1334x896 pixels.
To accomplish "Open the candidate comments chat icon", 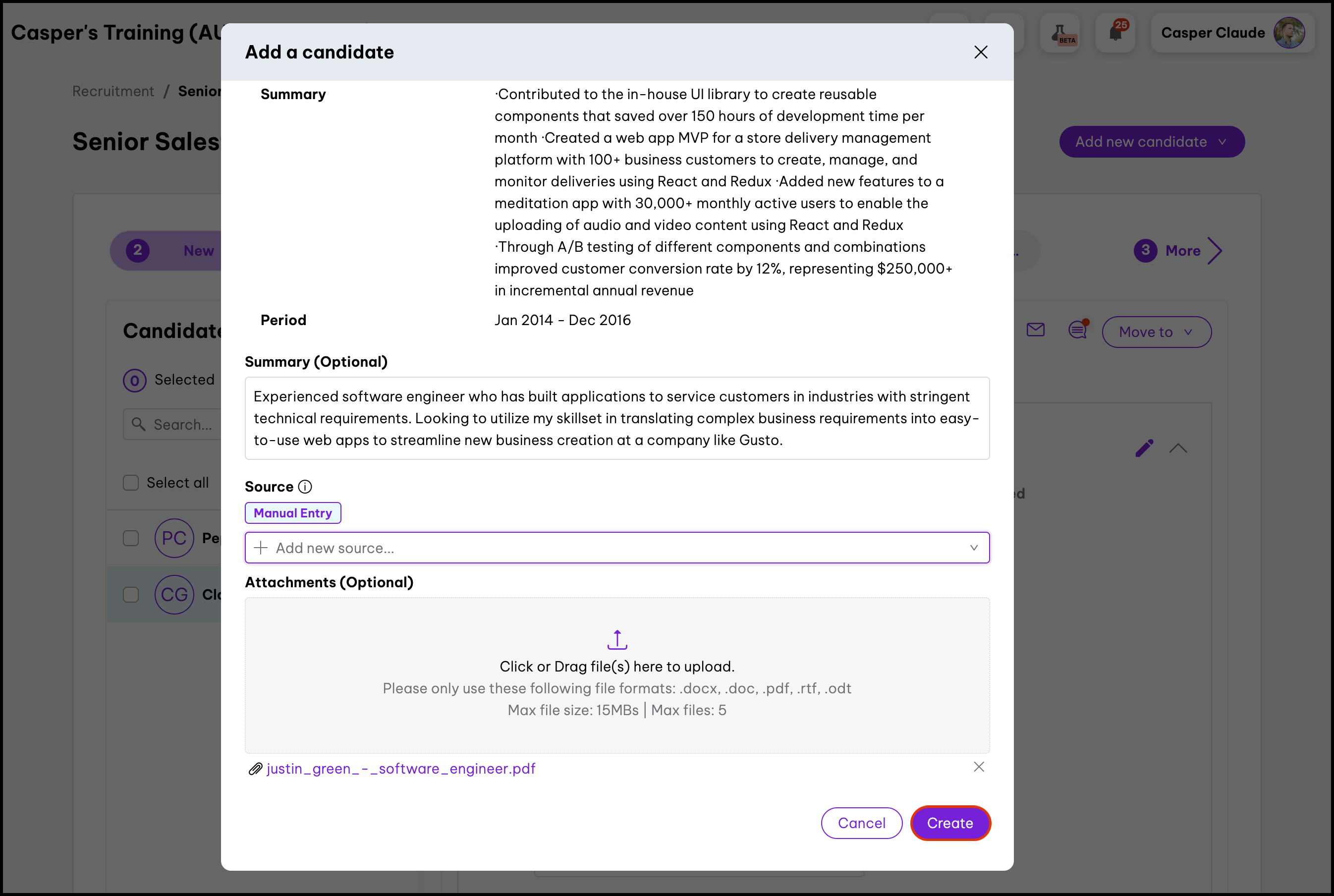I will pyautogui.click(x=1077, y=330).
